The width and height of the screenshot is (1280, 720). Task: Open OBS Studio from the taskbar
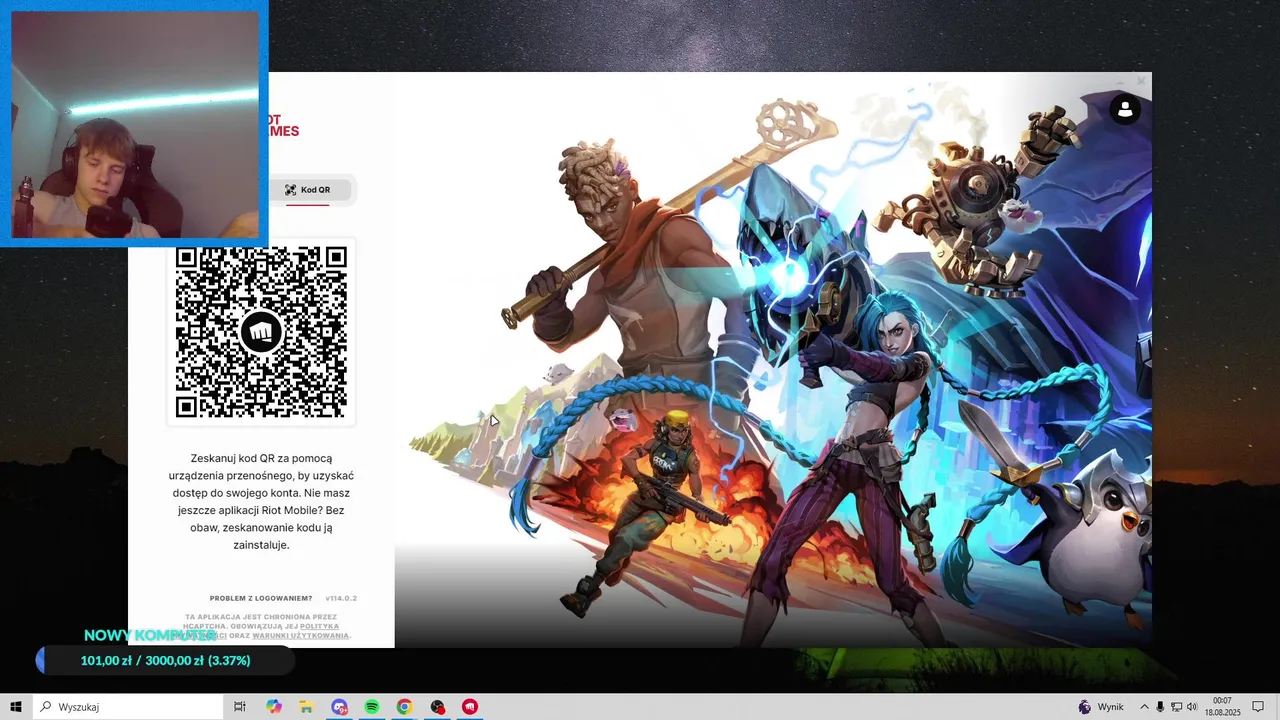click(437, 707)
